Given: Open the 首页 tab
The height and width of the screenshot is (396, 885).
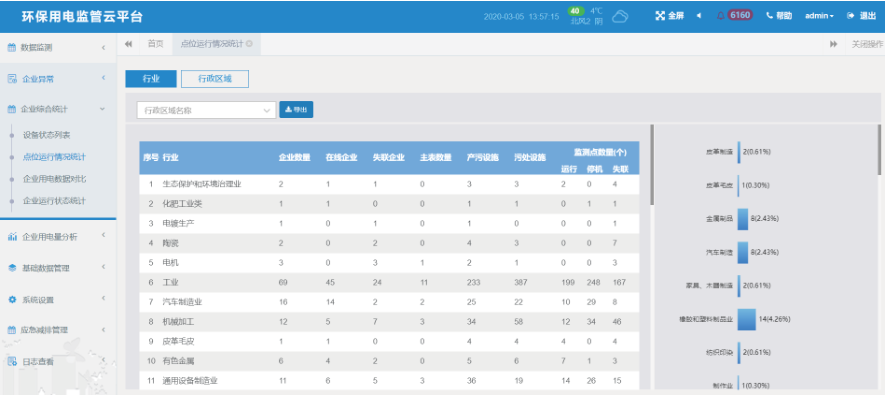Looking at the screenshot, I should coord(155,44).
